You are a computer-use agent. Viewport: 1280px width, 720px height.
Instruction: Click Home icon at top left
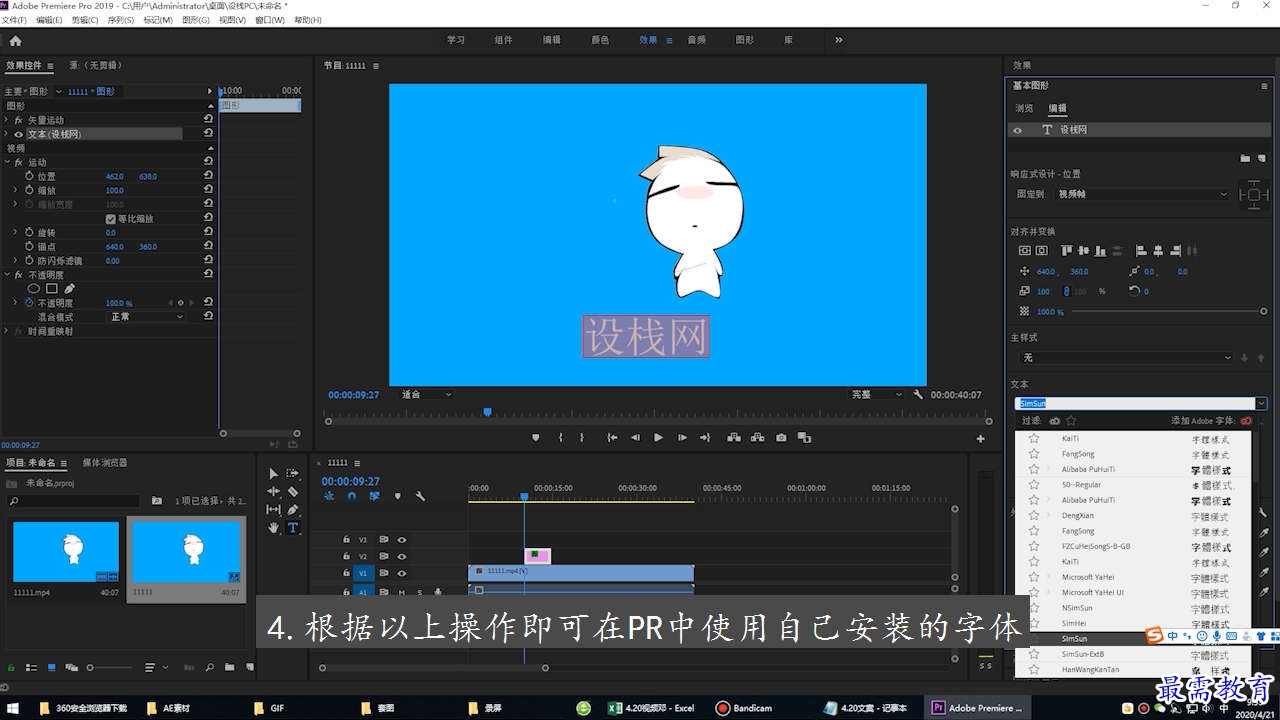(15, 41)
